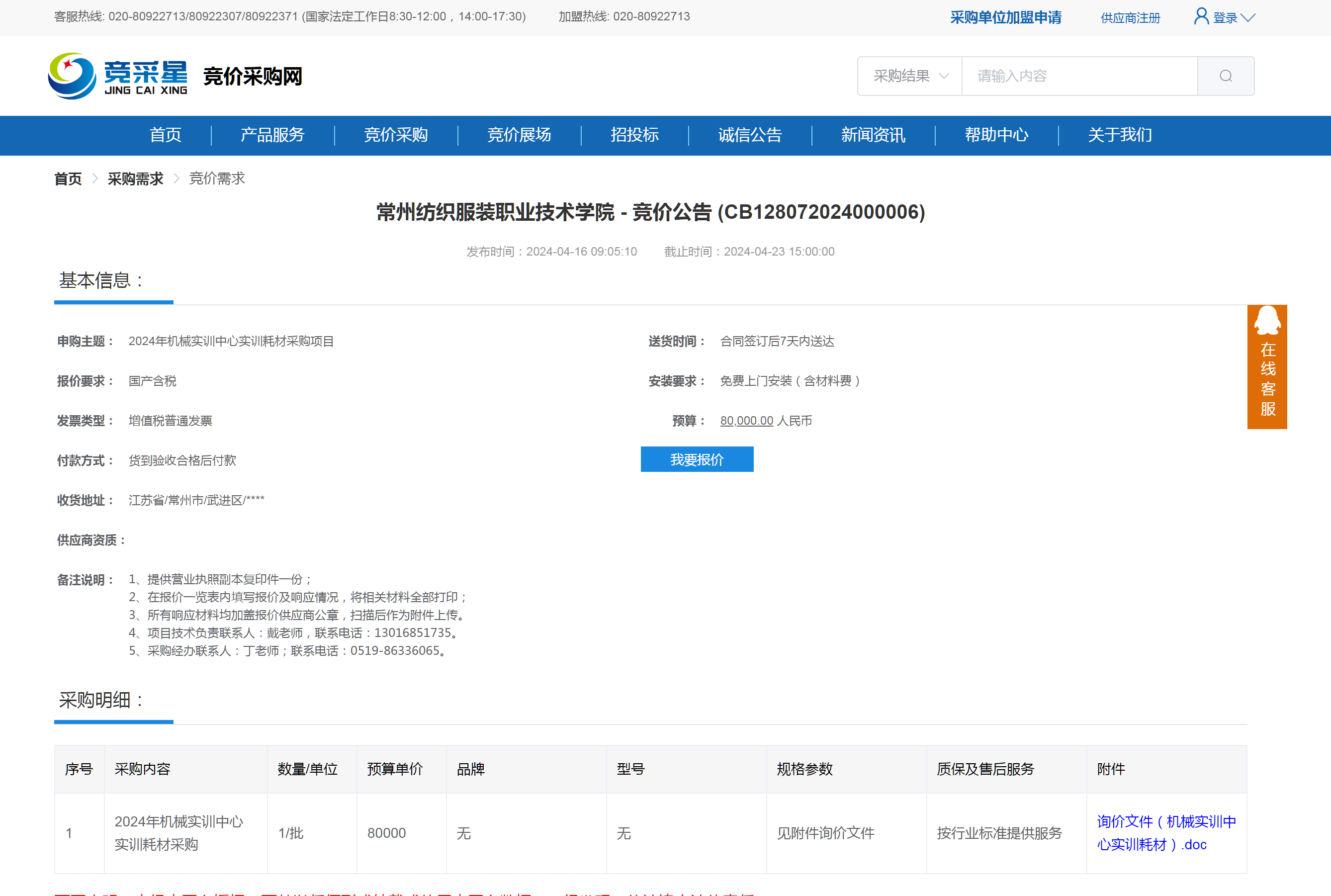
Task: Open the 首页 navigation menu item
Action: tap(165, 135)
